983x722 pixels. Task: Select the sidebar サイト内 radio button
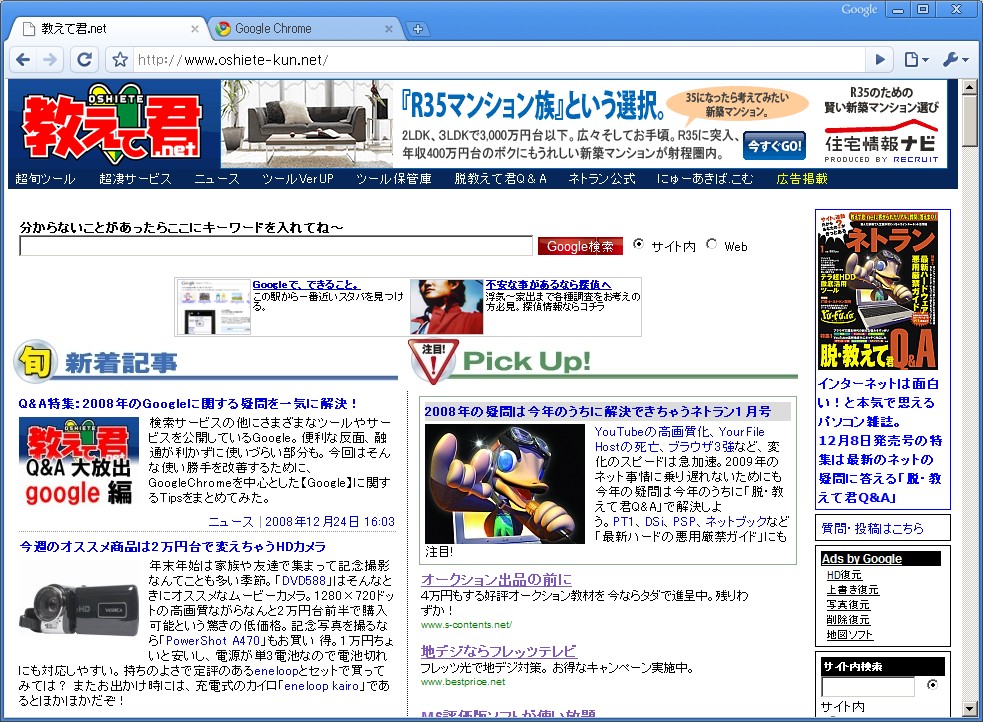click(x=932, y=684)
